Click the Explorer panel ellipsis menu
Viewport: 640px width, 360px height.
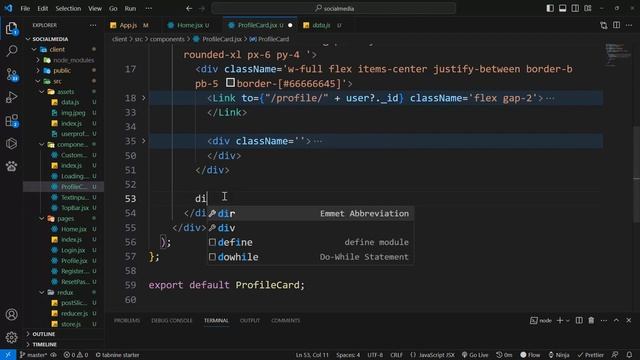[93, 25]
